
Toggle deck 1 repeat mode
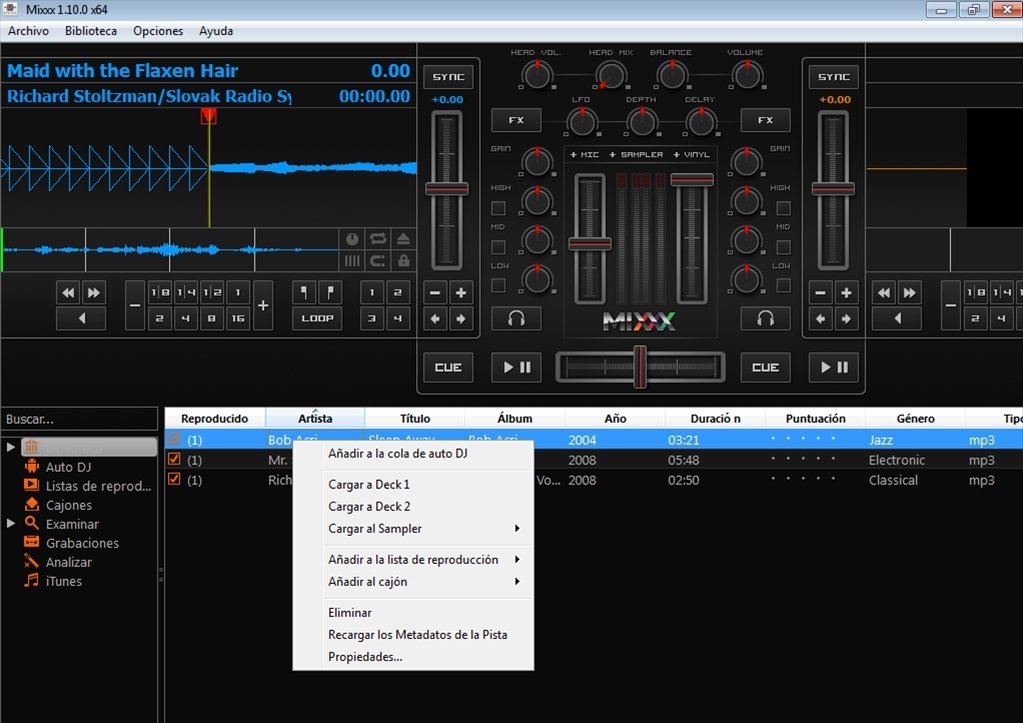(378, 238)
